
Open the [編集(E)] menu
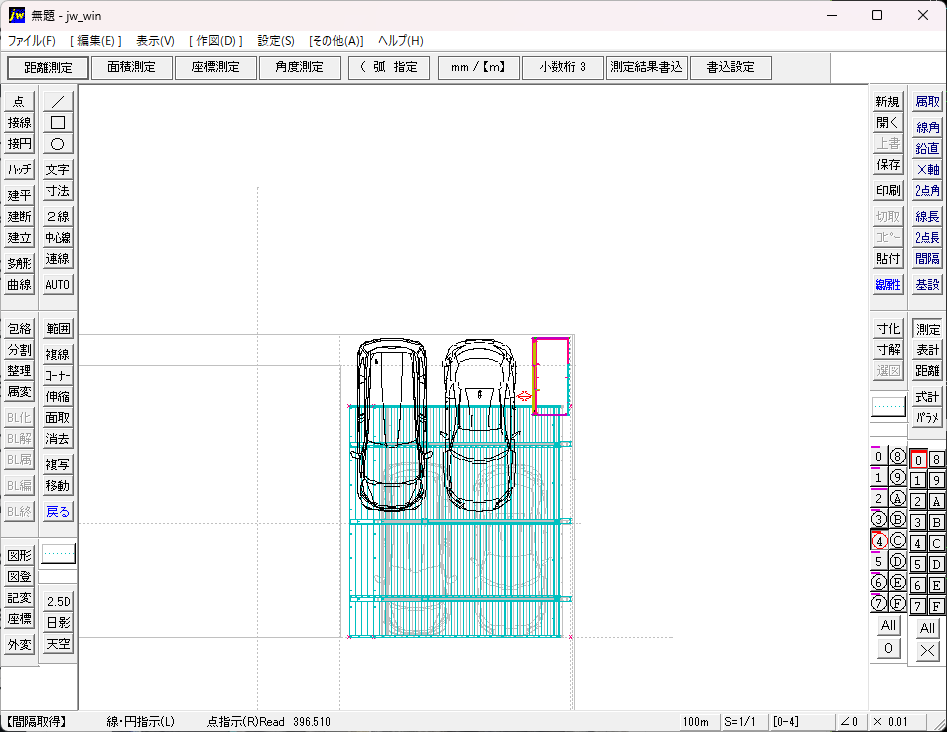(x=95, y=40)
